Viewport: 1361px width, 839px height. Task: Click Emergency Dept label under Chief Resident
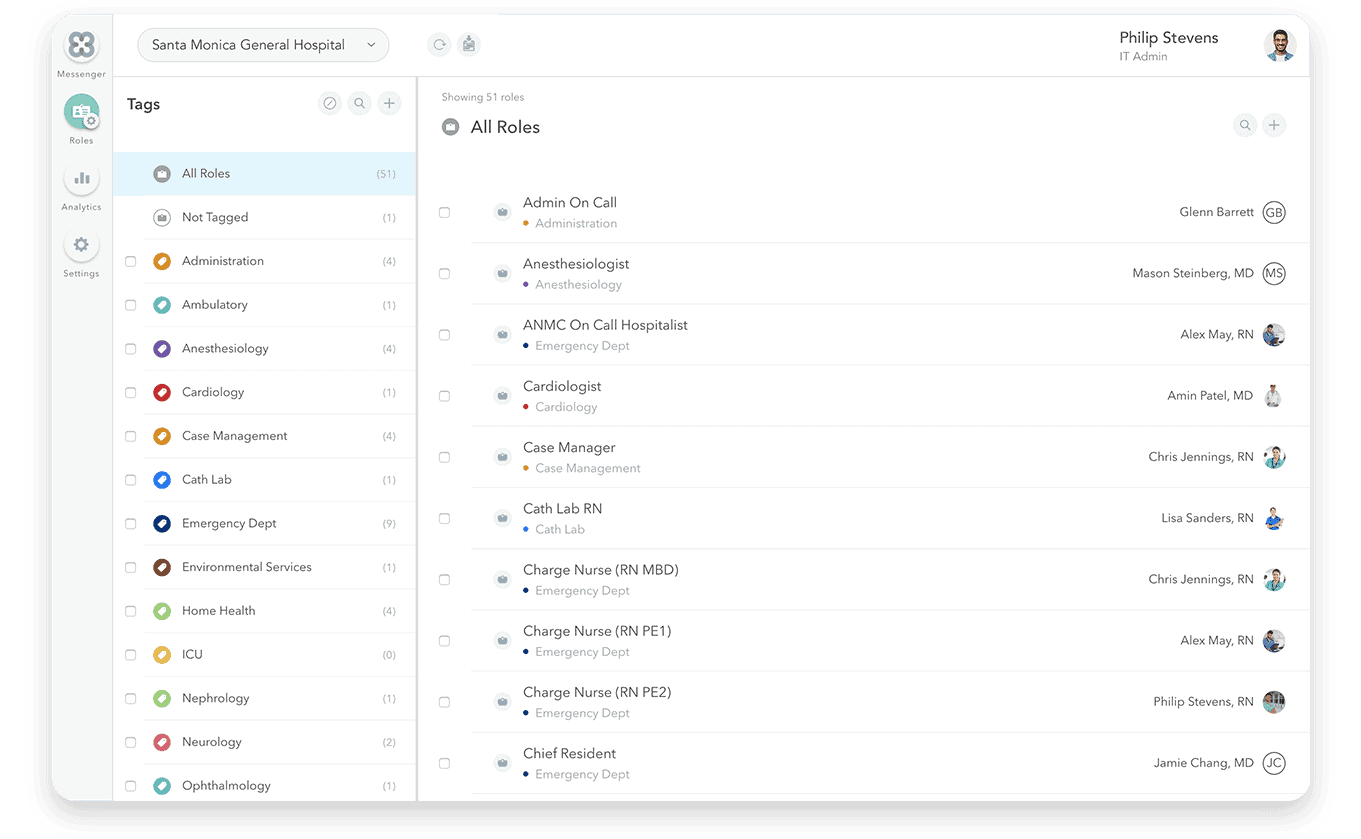[x=582, y=774]
